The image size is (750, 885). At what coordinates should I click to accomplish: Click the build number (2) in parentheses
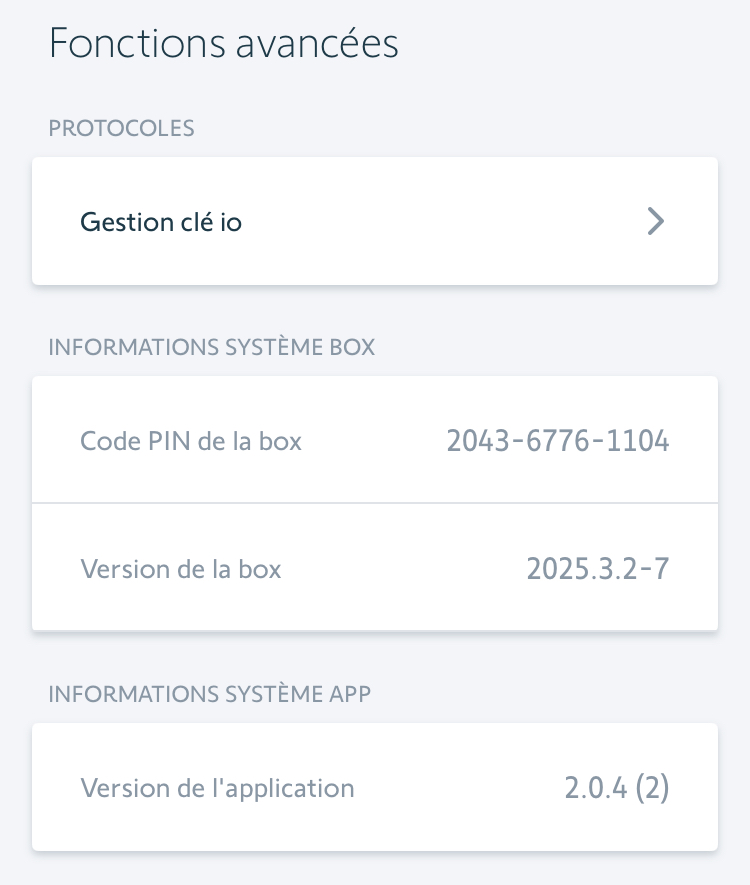tap(652, 788)
